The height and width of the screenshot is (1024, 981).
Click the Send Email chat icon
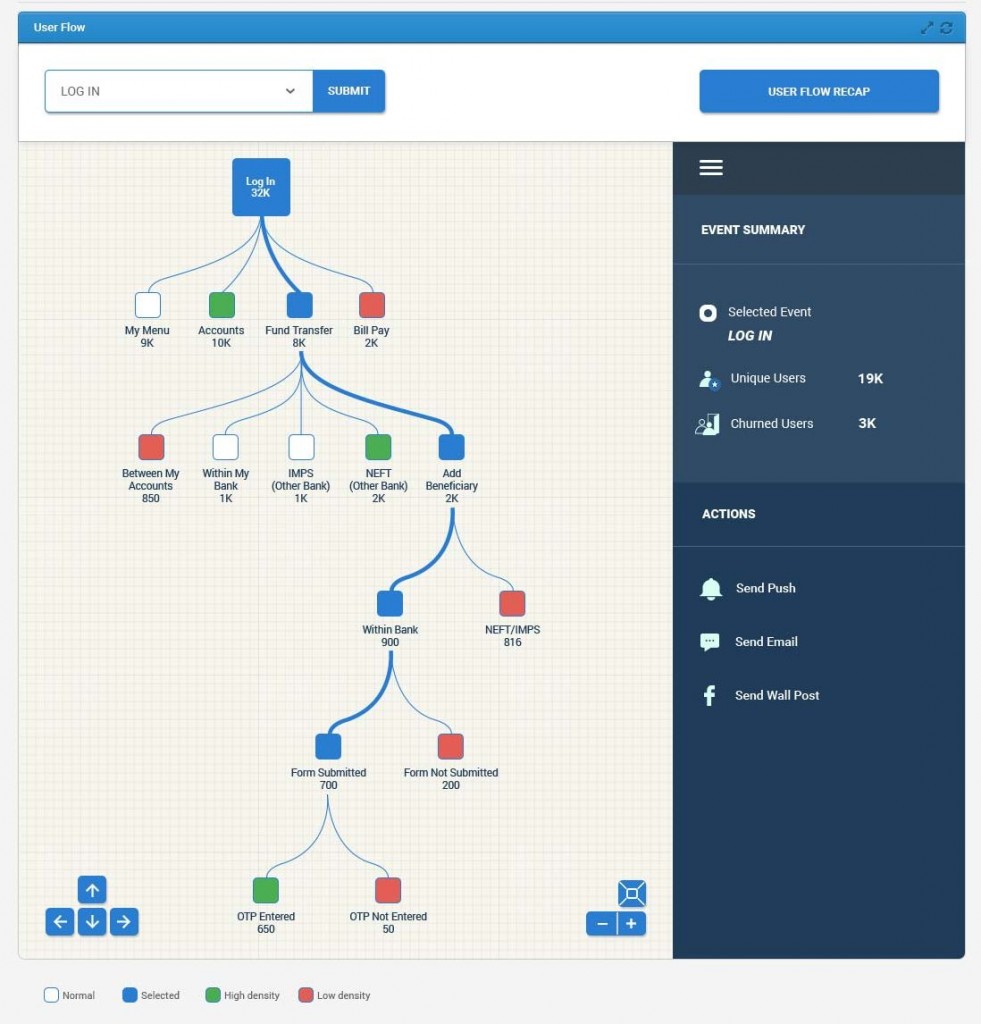710,642
